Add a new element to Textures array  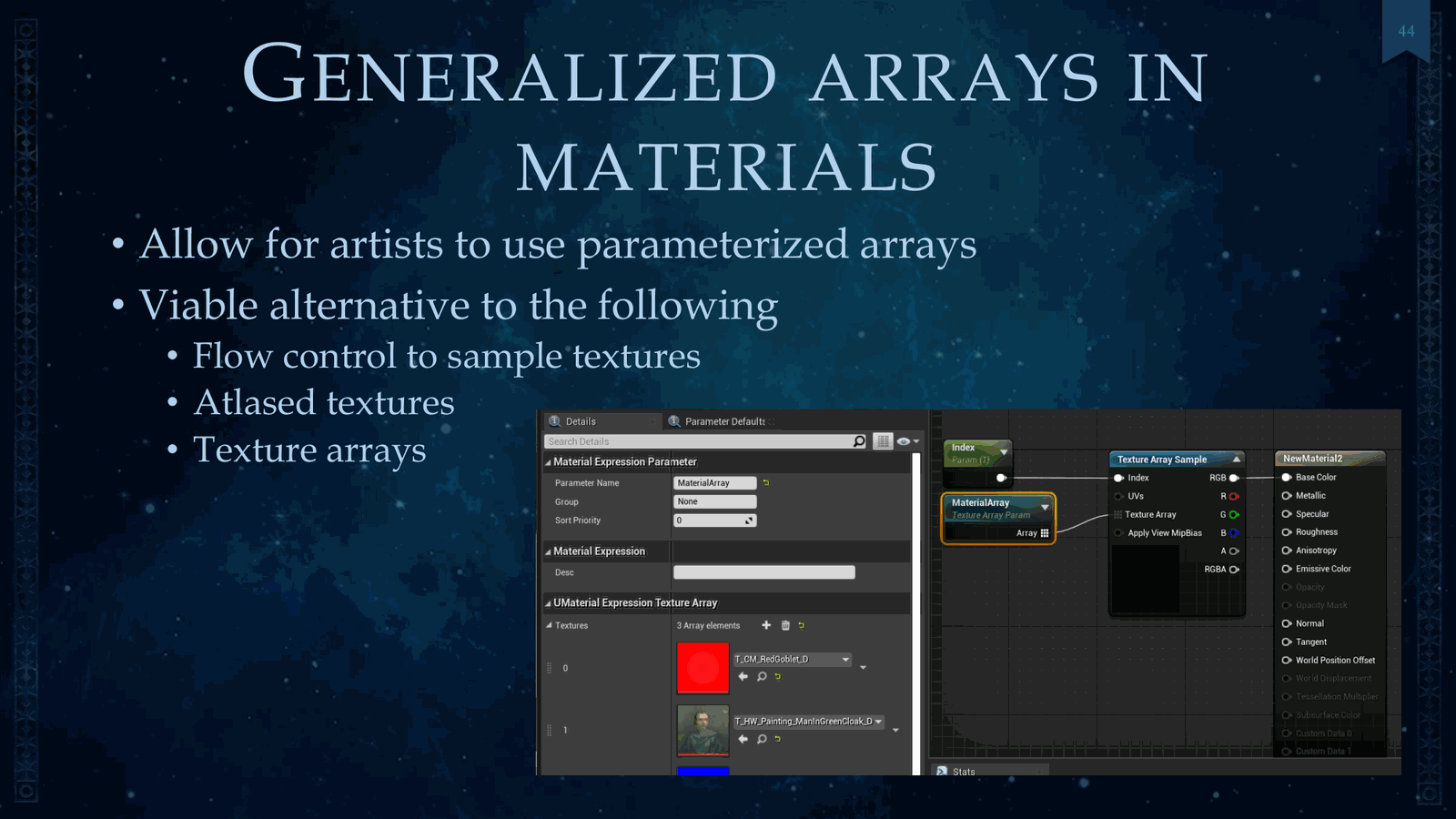tap(766, 625)
